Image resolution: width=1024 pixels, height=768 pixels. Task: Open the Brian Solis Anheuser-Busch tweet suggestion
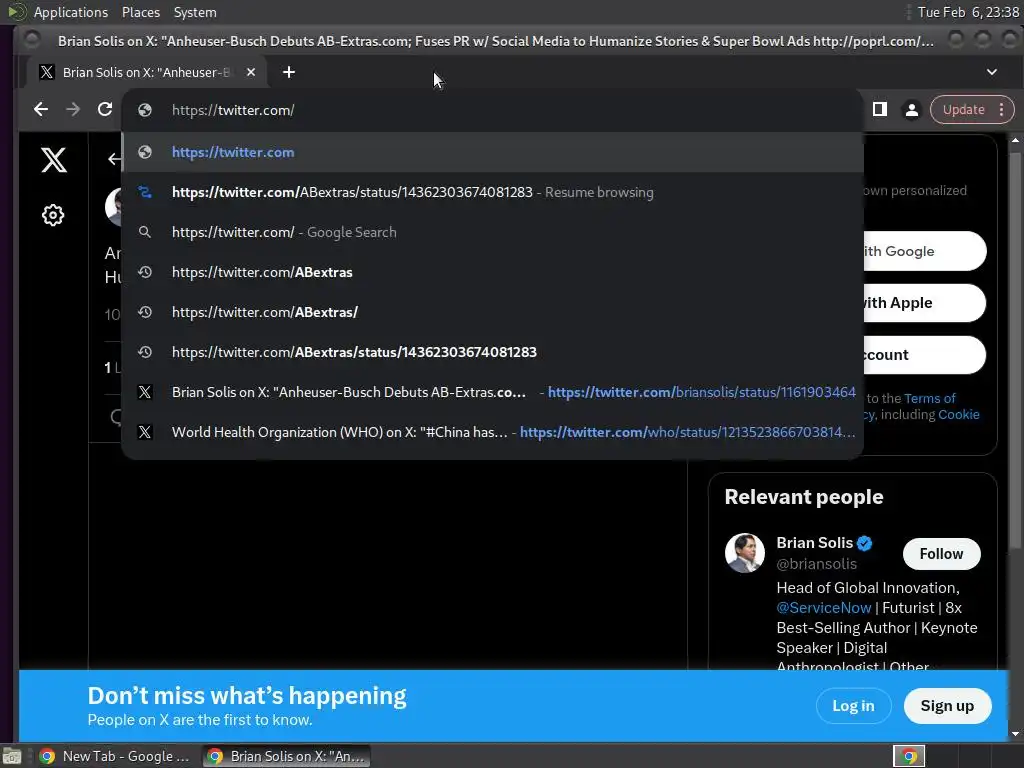(493, 392)
